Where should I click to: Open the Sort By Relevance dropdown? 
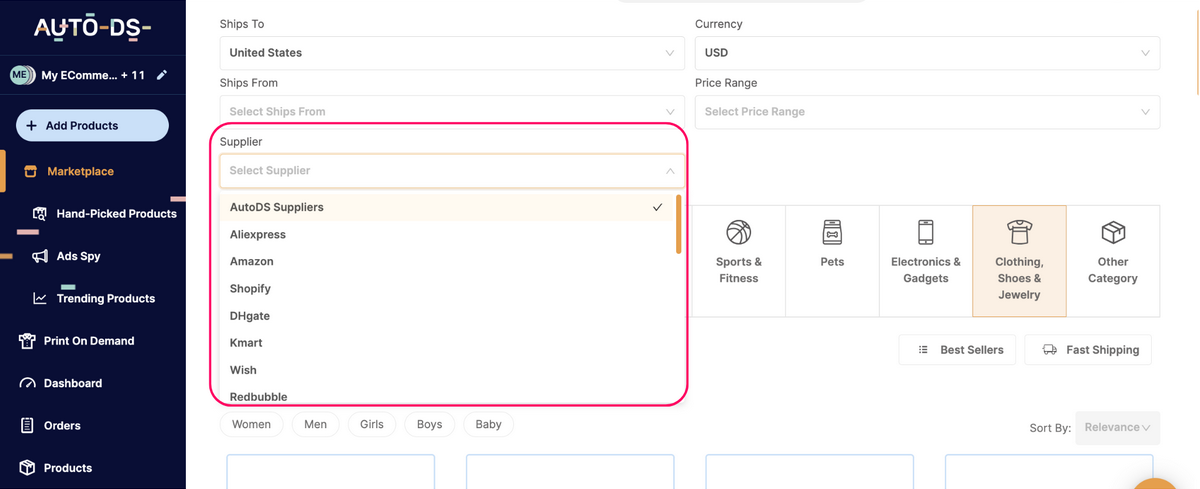coord(1117,427)
